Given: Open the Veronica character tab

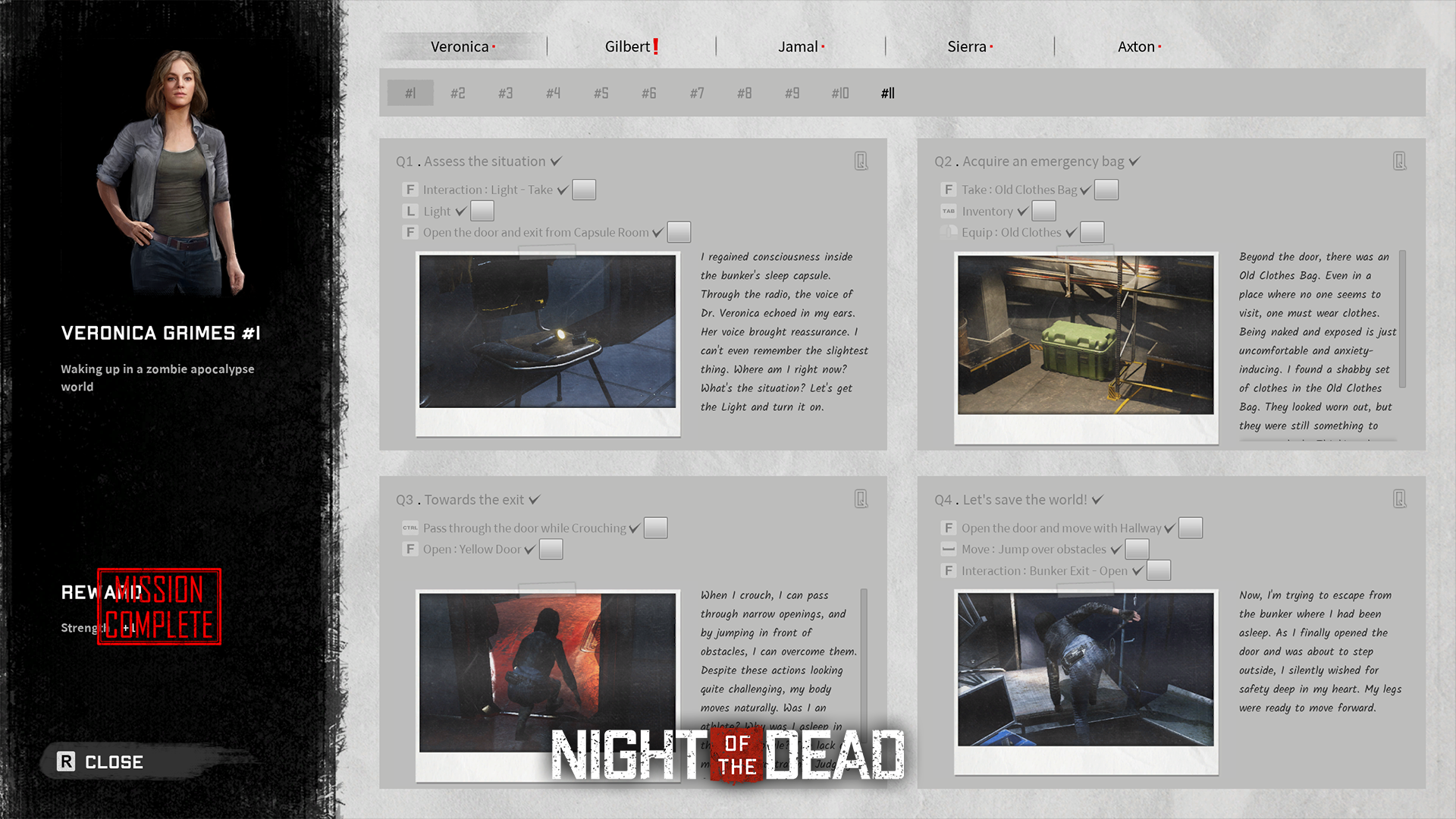Looking at the screenshot, I should [x=463, y=46].
